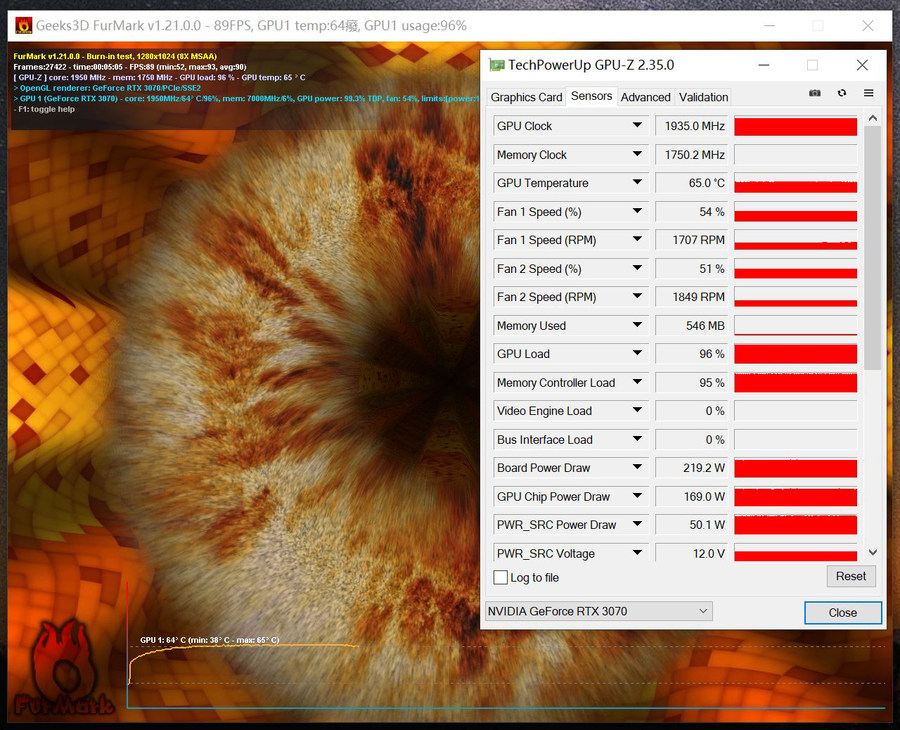Open the GPU Temperature sensor dropdown arrow
Image resolution: width=900 pixels, height=730 pixels.
pos(637,183)
